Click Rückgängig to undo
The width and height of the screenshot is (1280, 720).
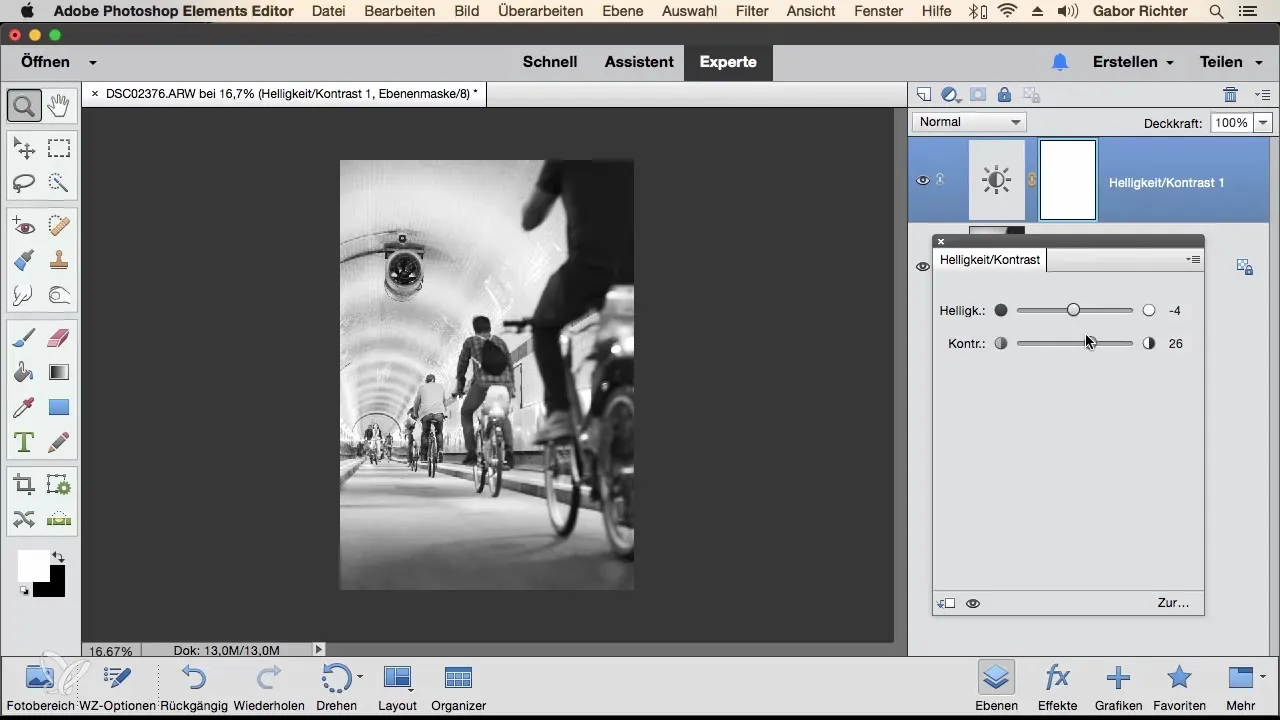[x=193, y=687]
